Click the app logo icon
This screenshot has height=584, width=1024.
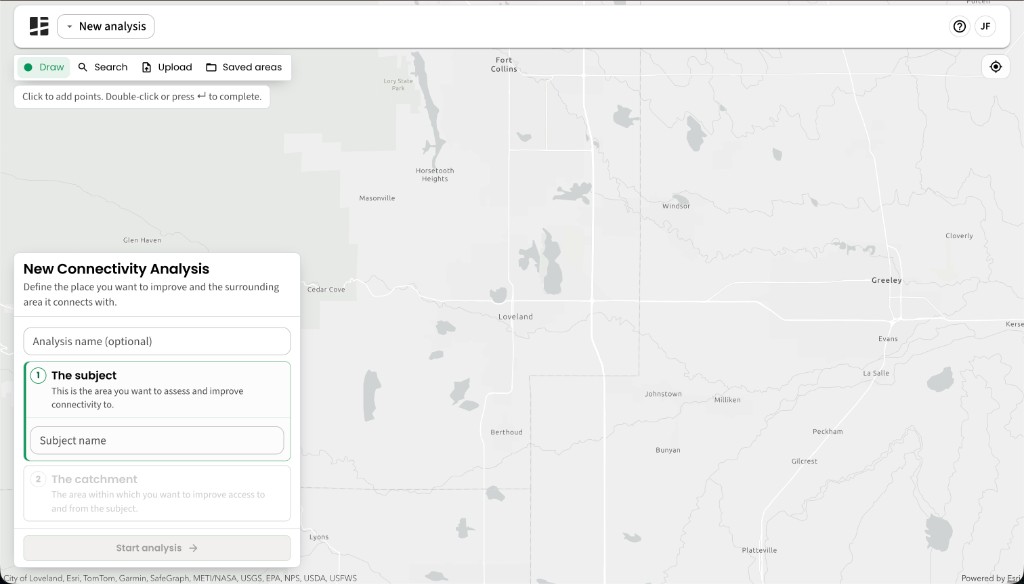pyautogui.click(x=39, y=26)
